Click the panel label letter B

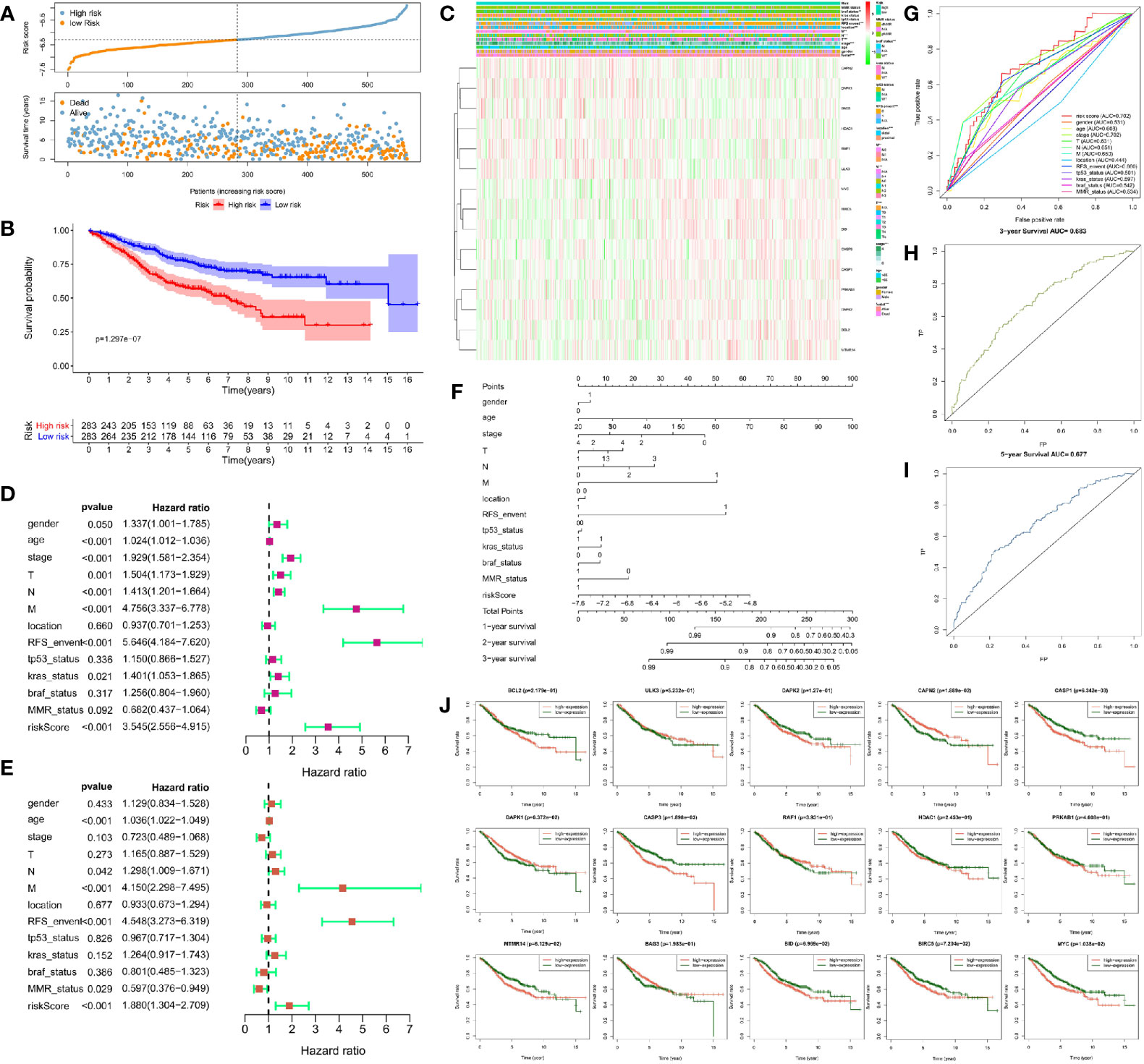tap(8, 229)
